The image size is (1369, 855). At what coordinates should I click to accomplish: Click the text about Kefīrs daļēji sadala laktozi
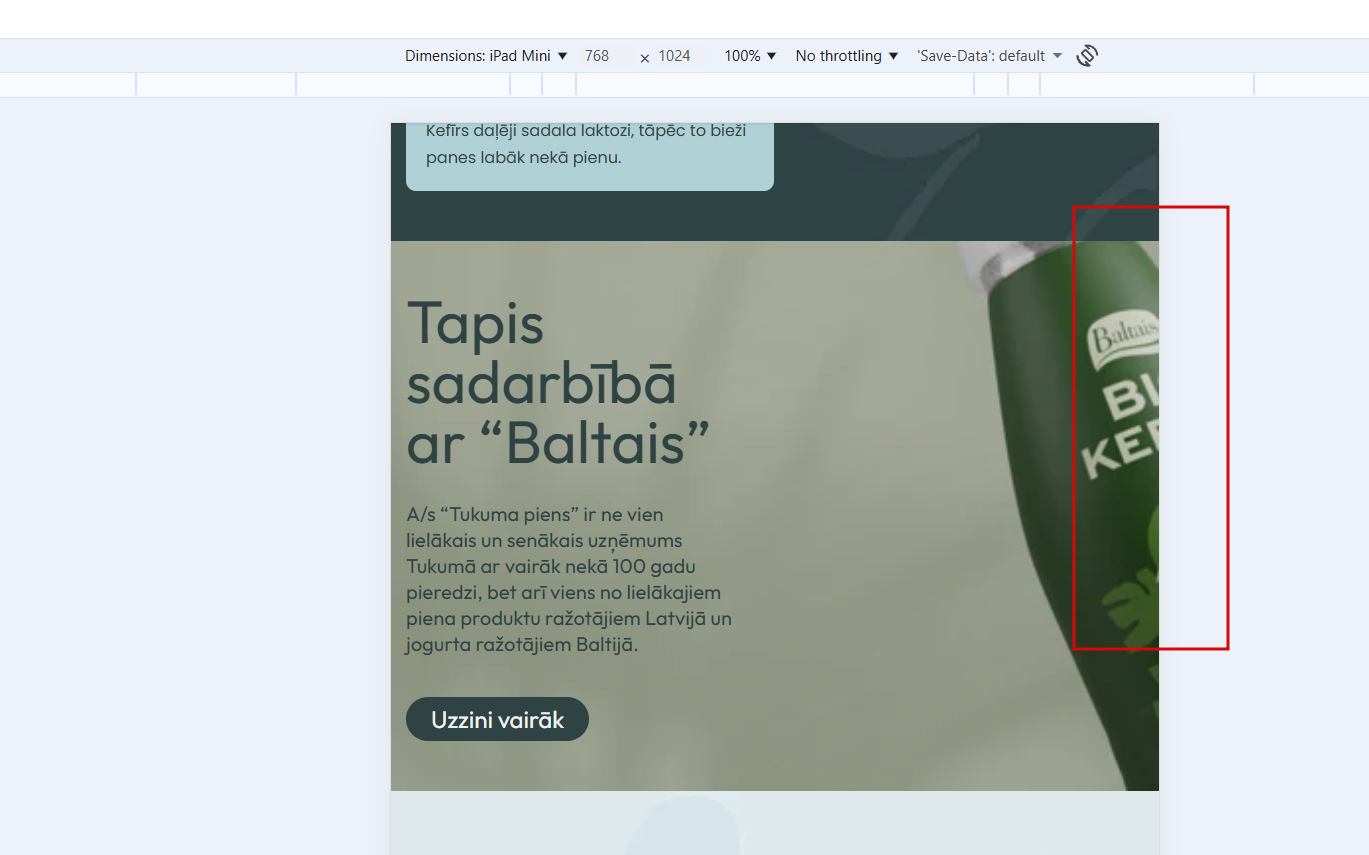coord(586,144)
